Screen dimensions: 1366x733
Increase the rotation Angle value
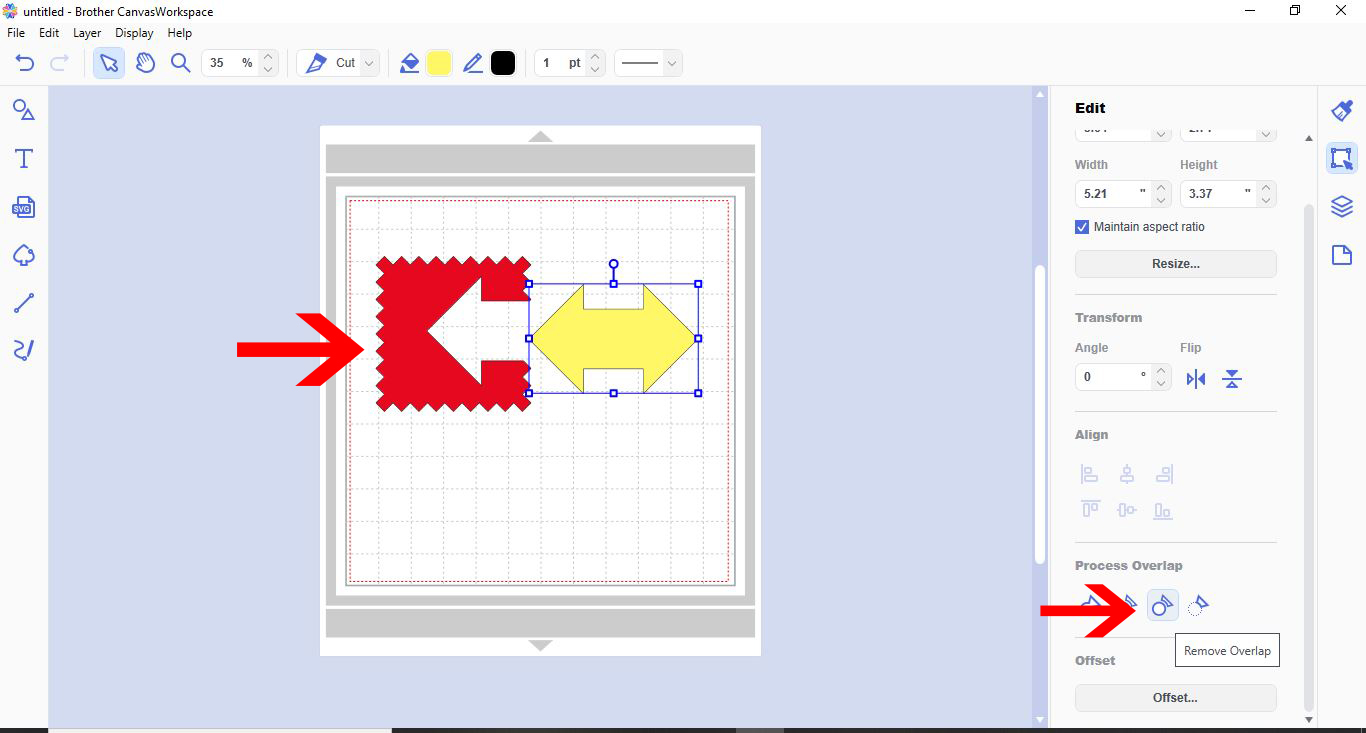click(x=1161, y=371)
